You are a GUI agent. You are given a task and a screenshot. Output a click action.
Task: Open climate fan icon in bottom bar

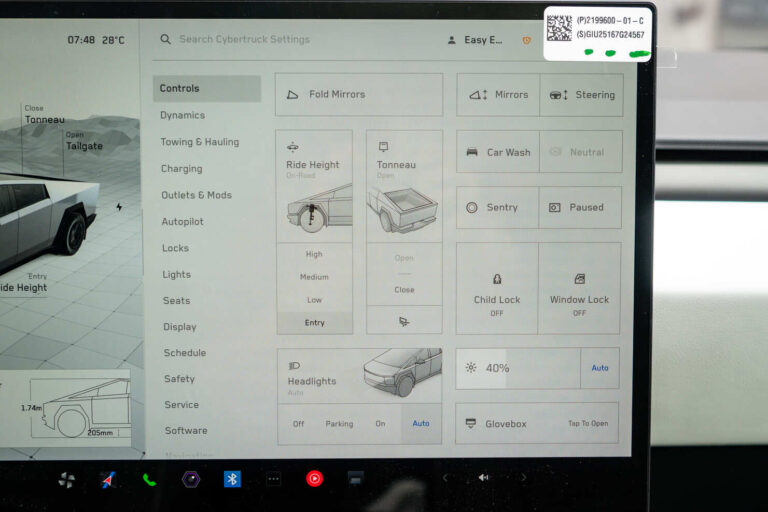(67, 480)
